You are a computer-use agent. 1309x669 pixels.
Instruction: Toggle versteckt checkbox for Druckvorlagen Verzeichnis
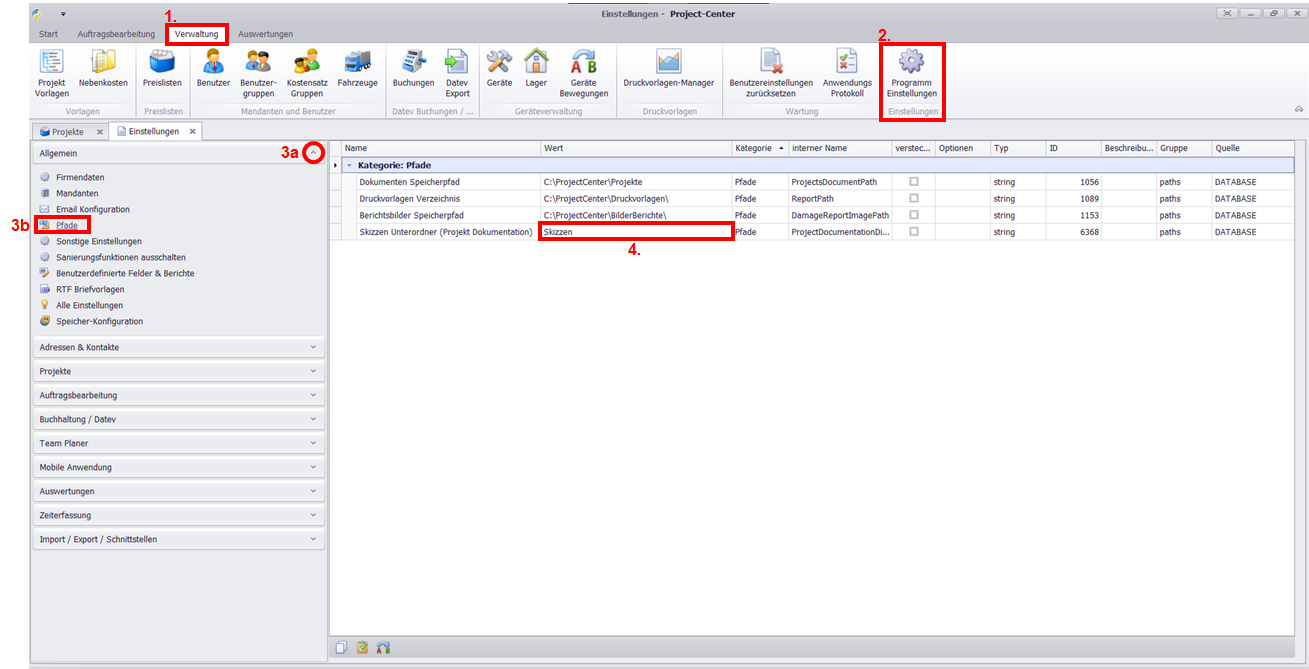913,199
